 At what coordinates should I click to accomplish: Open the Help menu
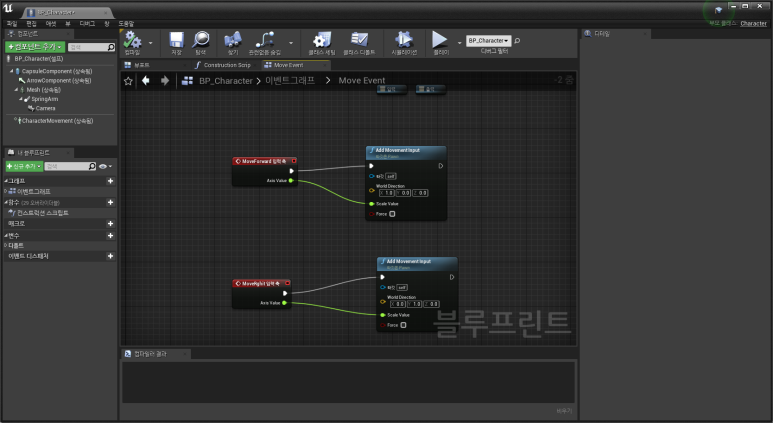[126, 24]
